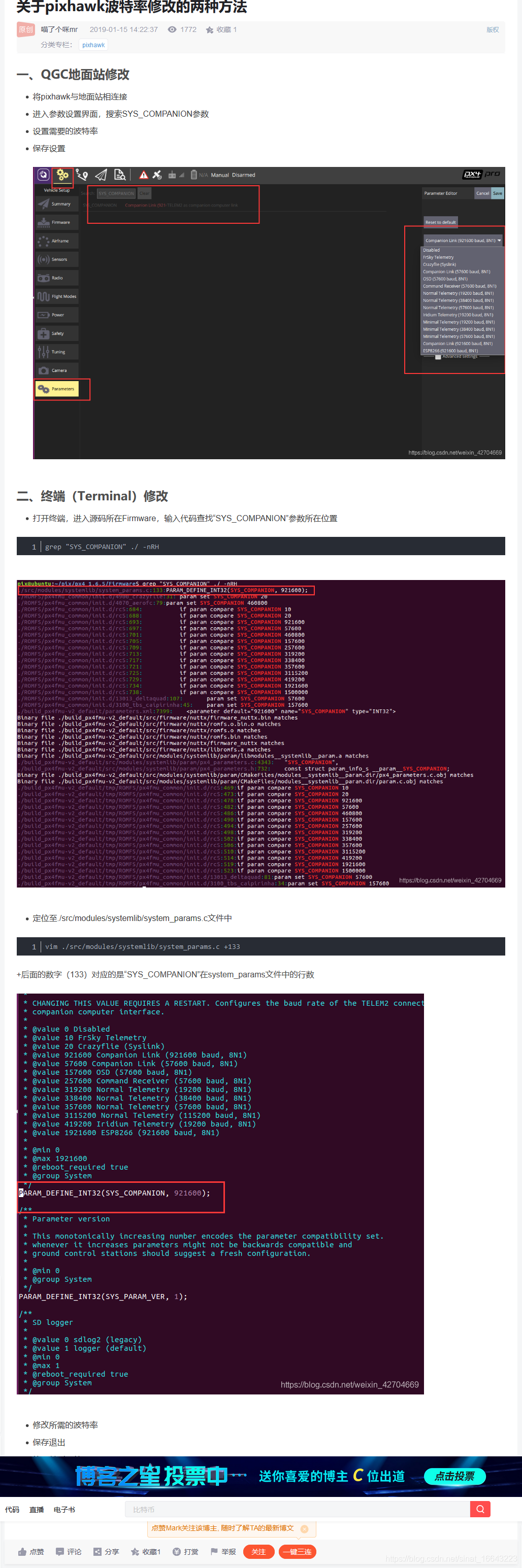Open Flight Modes in QGC sidebar
This screenshot has width=522, height=1568.
coord(57,297)
